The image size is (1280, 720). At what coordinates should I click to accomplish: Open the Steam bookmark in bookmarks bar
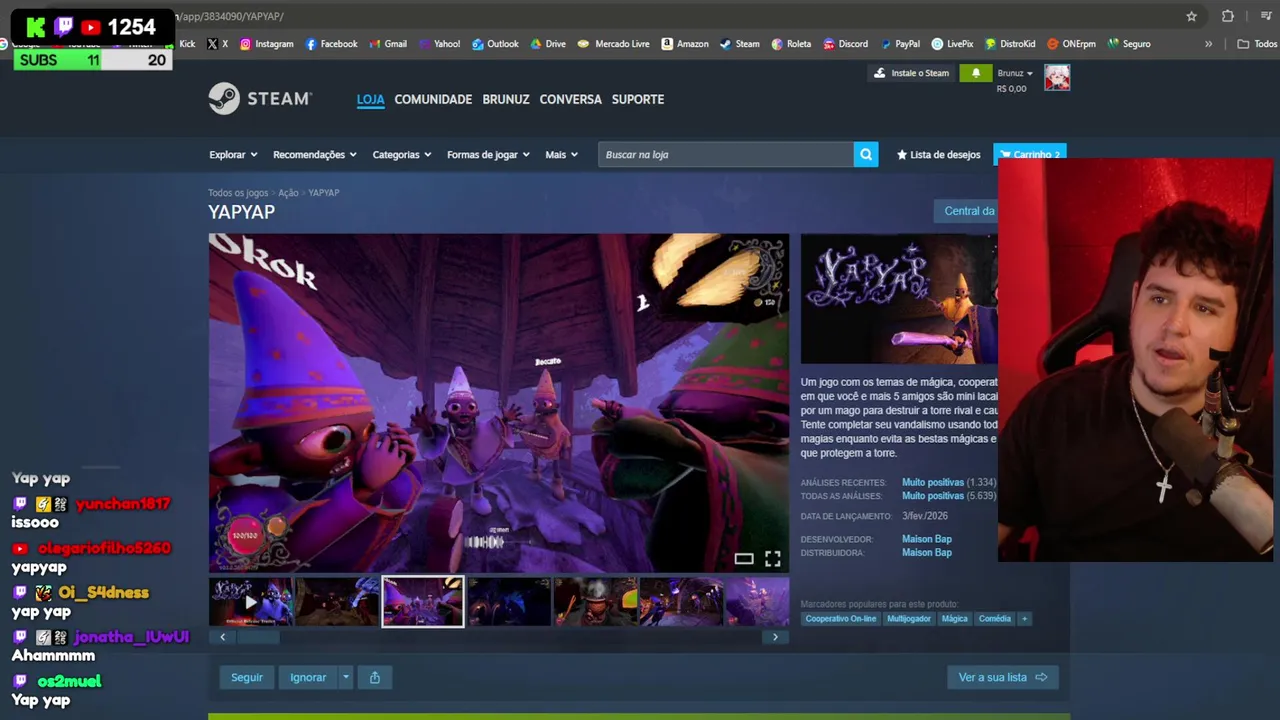coord(739,44)
